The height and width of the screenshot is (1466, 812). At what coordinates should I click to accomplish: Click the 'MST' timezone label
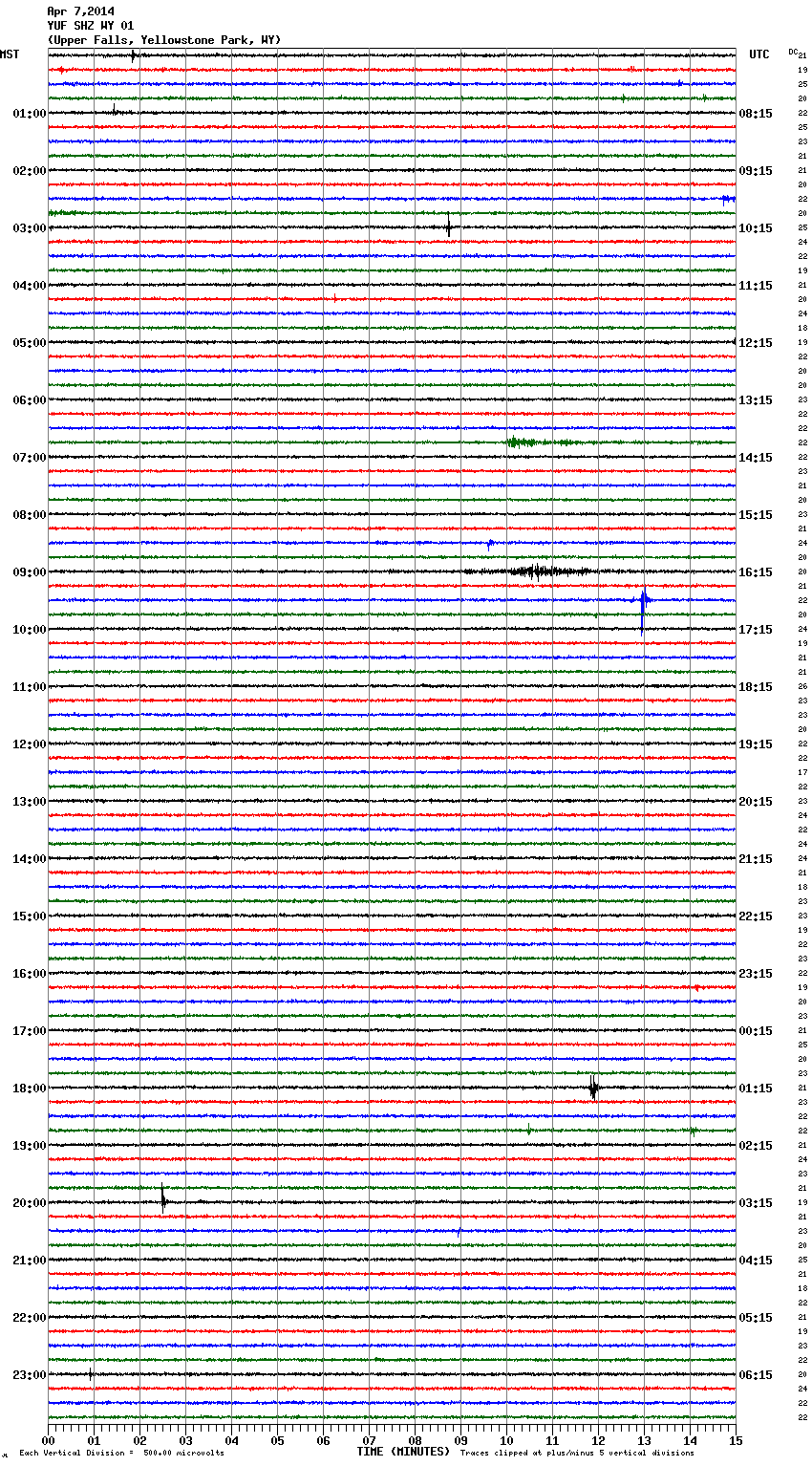coord(10,54)
